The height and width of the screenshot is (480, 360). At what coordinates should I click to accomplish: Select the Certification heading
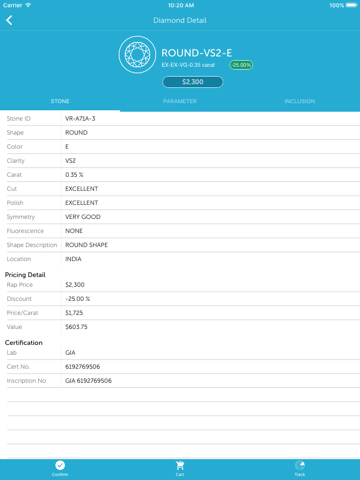[x=24, y=343]
